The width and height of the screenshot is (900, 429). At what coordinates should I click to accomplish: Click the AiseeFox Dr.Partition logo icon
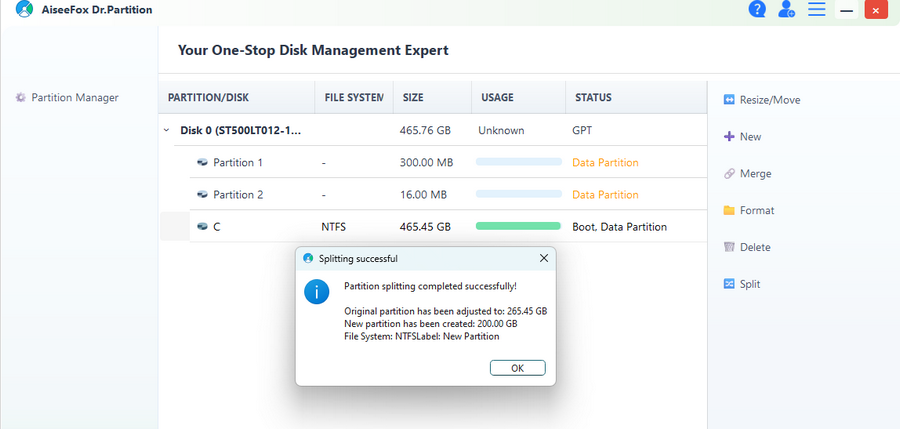(x=24, y=9)
